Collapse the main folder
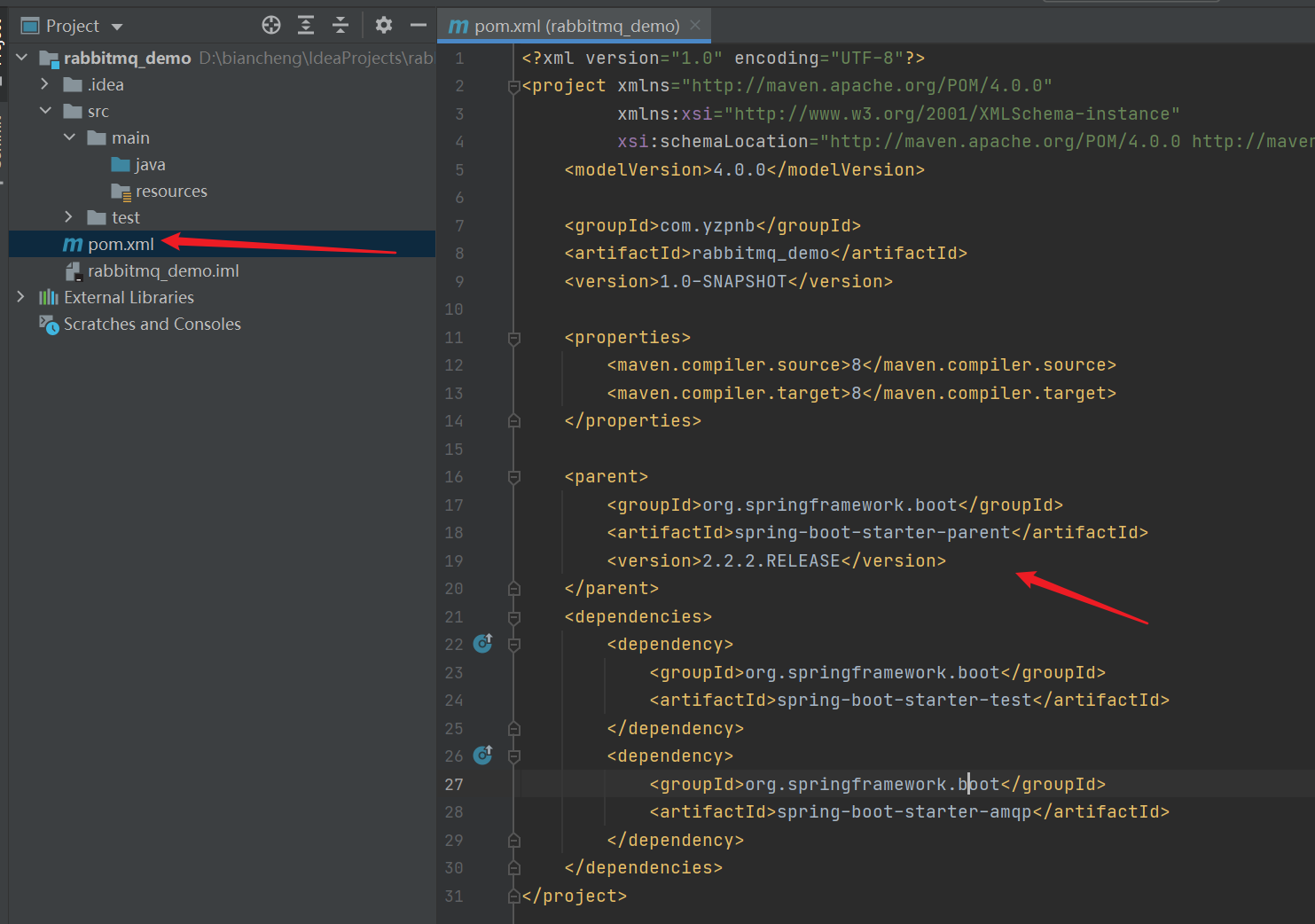 tap(69, 137)
